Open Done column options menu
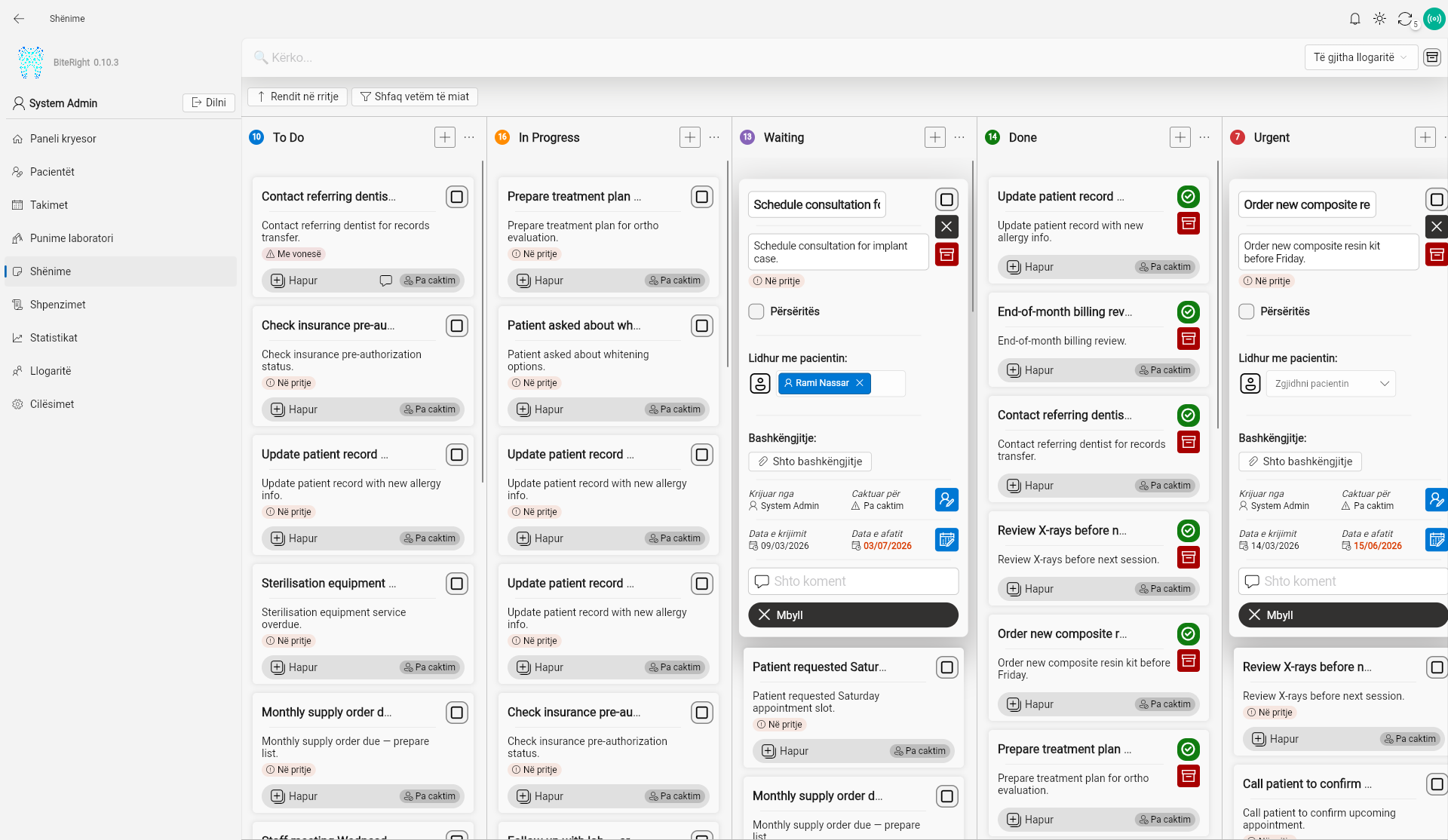Image resolution: width=1448 pixels, height=840 pixels. (x=1204, y=137)
